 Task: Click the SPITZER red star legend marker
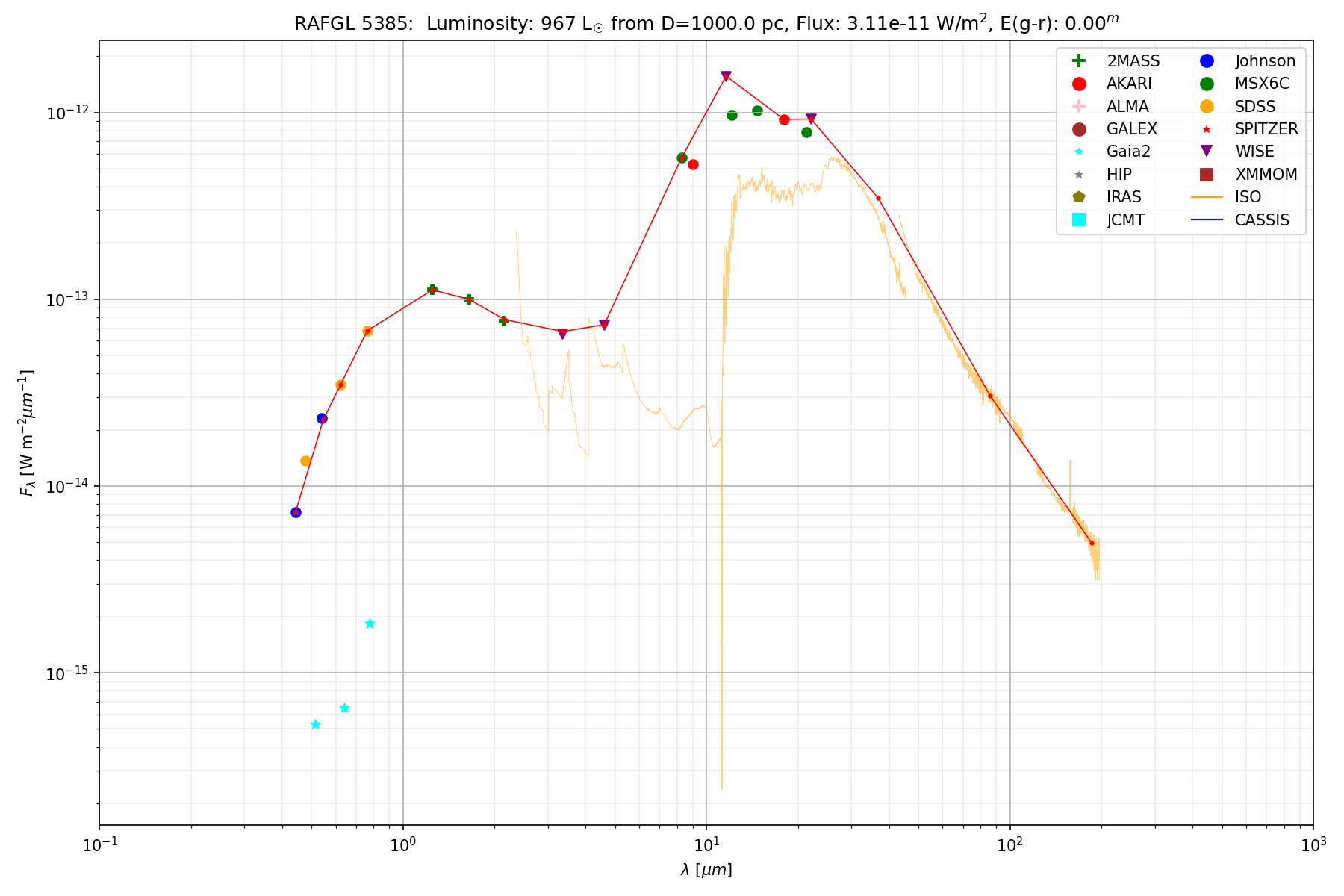[x=1206, y=129]
